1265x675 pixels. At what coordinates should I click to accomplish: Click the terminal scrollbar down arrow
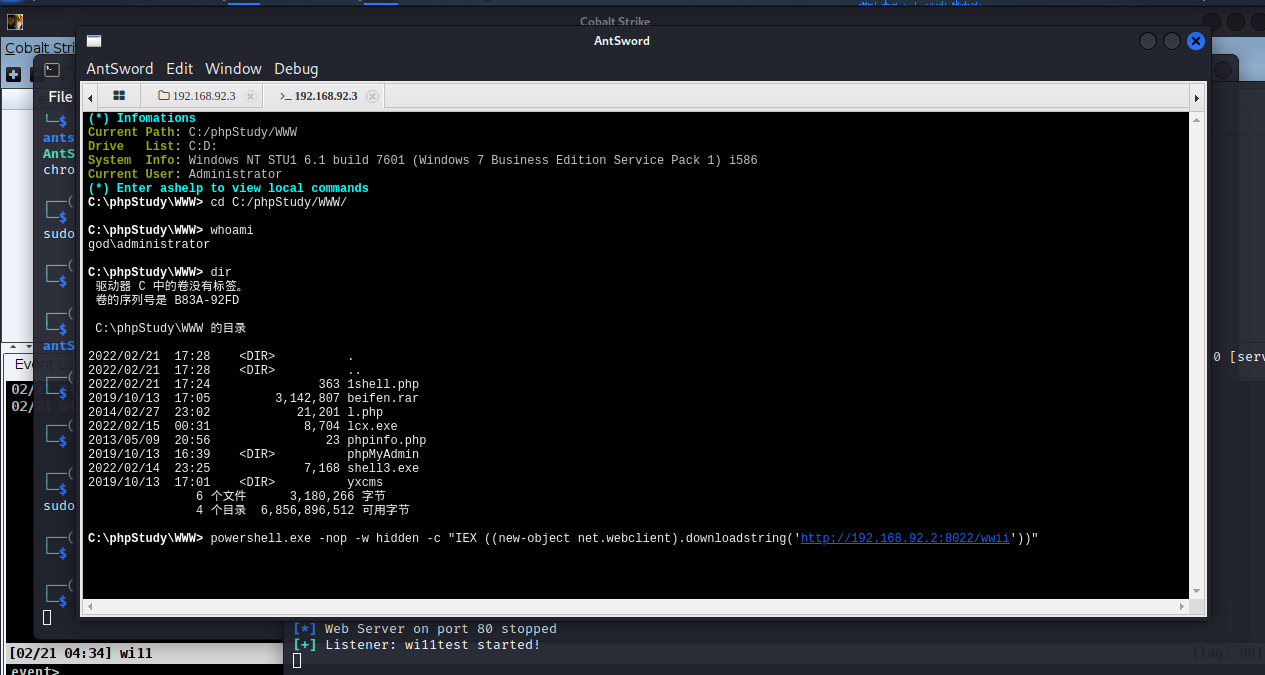point(1196,592)
